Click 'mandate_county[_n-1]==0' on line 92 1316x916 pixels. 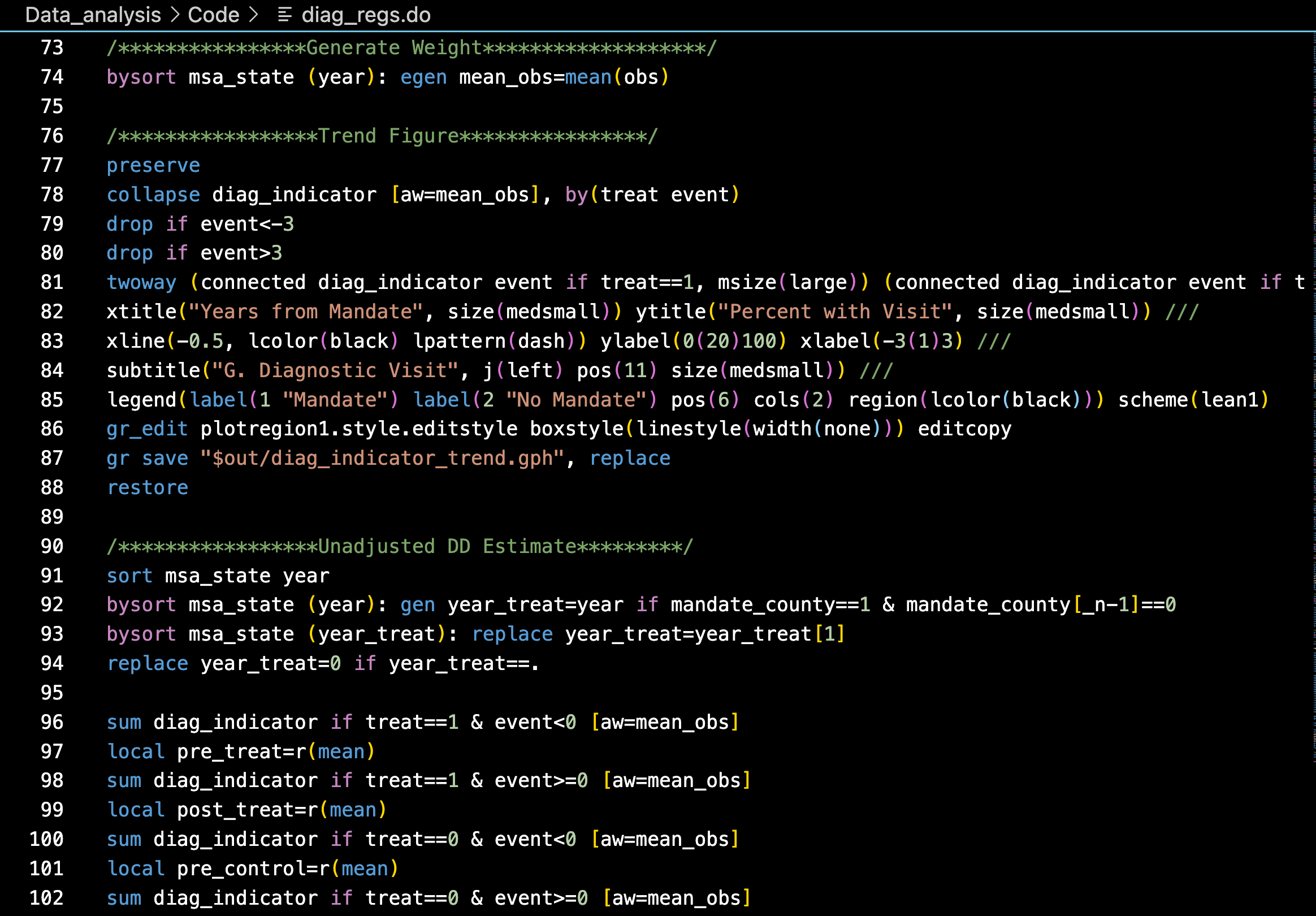[1041, 604]
